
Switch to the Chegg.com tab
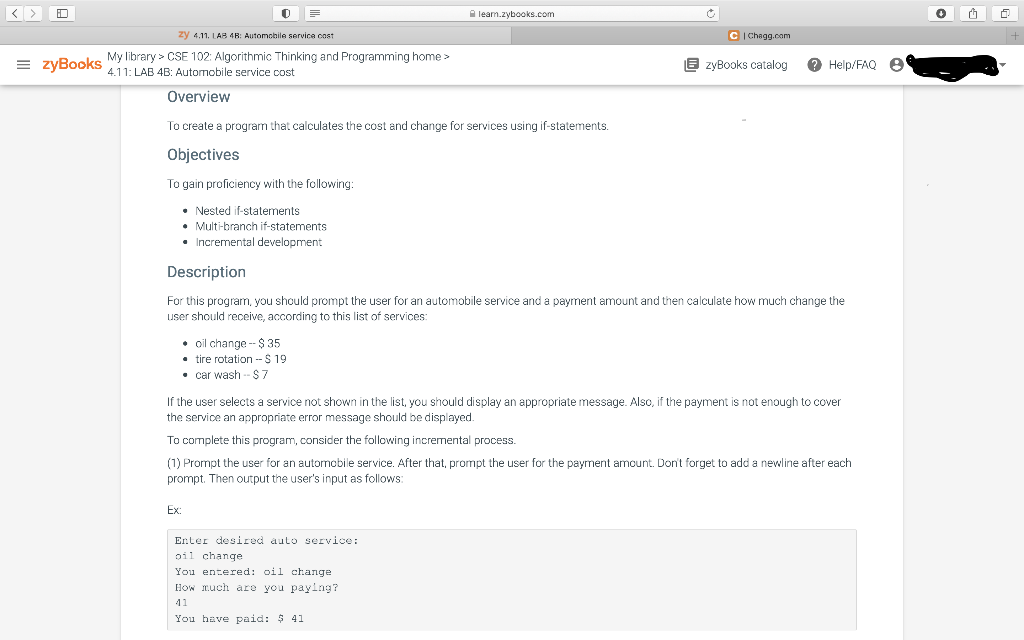coord(765,34)
